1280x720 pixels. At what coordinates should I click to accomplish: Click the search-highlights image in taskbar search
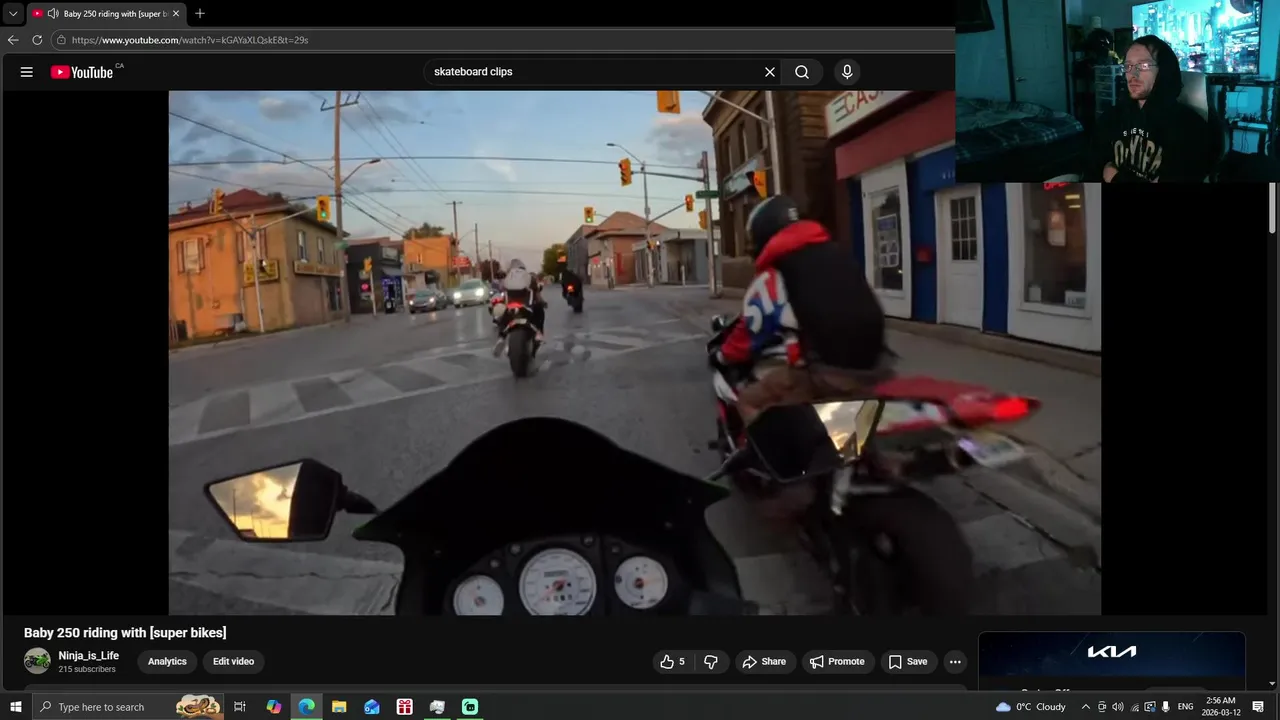[199, 707]
